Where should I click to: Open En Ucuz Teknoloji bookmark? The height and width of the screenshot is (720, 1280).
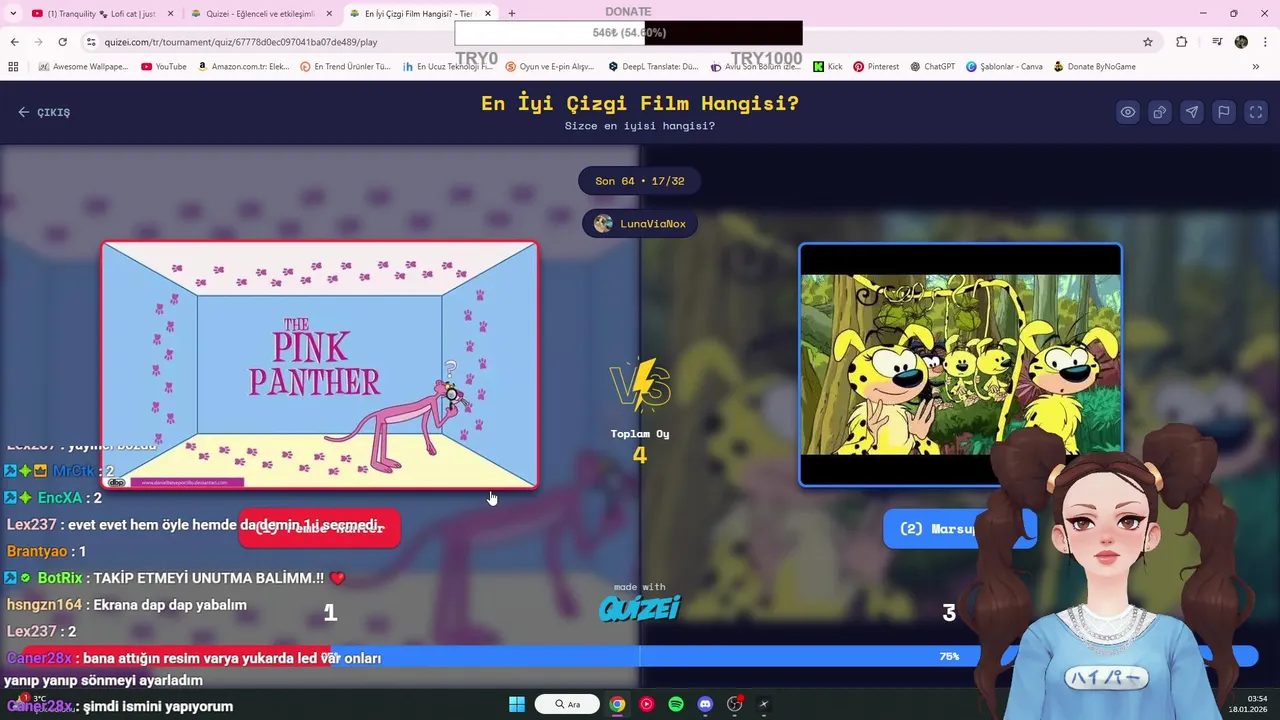click(448, 67)
